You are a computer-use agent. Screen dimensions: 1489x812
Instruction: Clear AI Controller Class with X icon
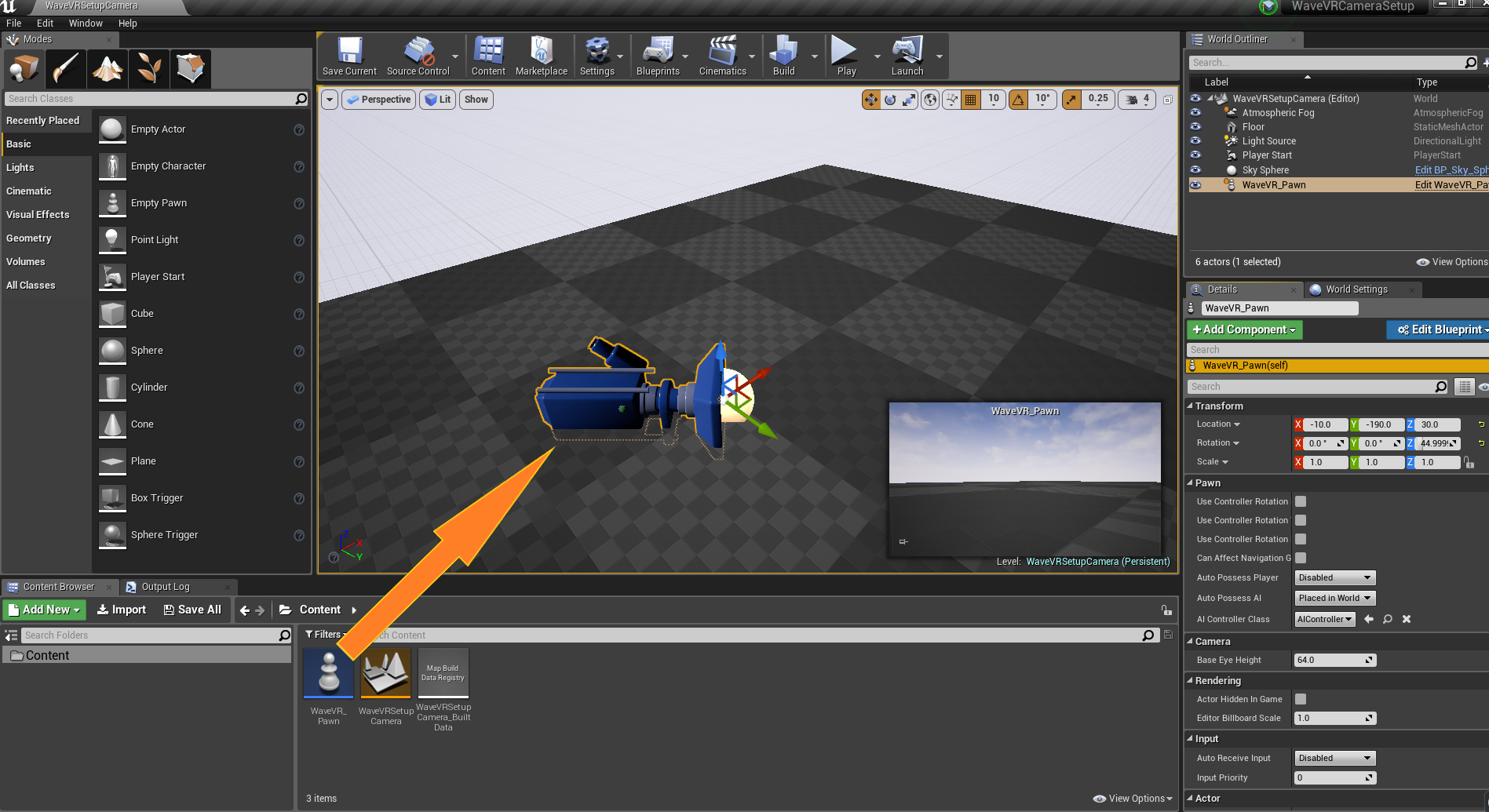1407,619
